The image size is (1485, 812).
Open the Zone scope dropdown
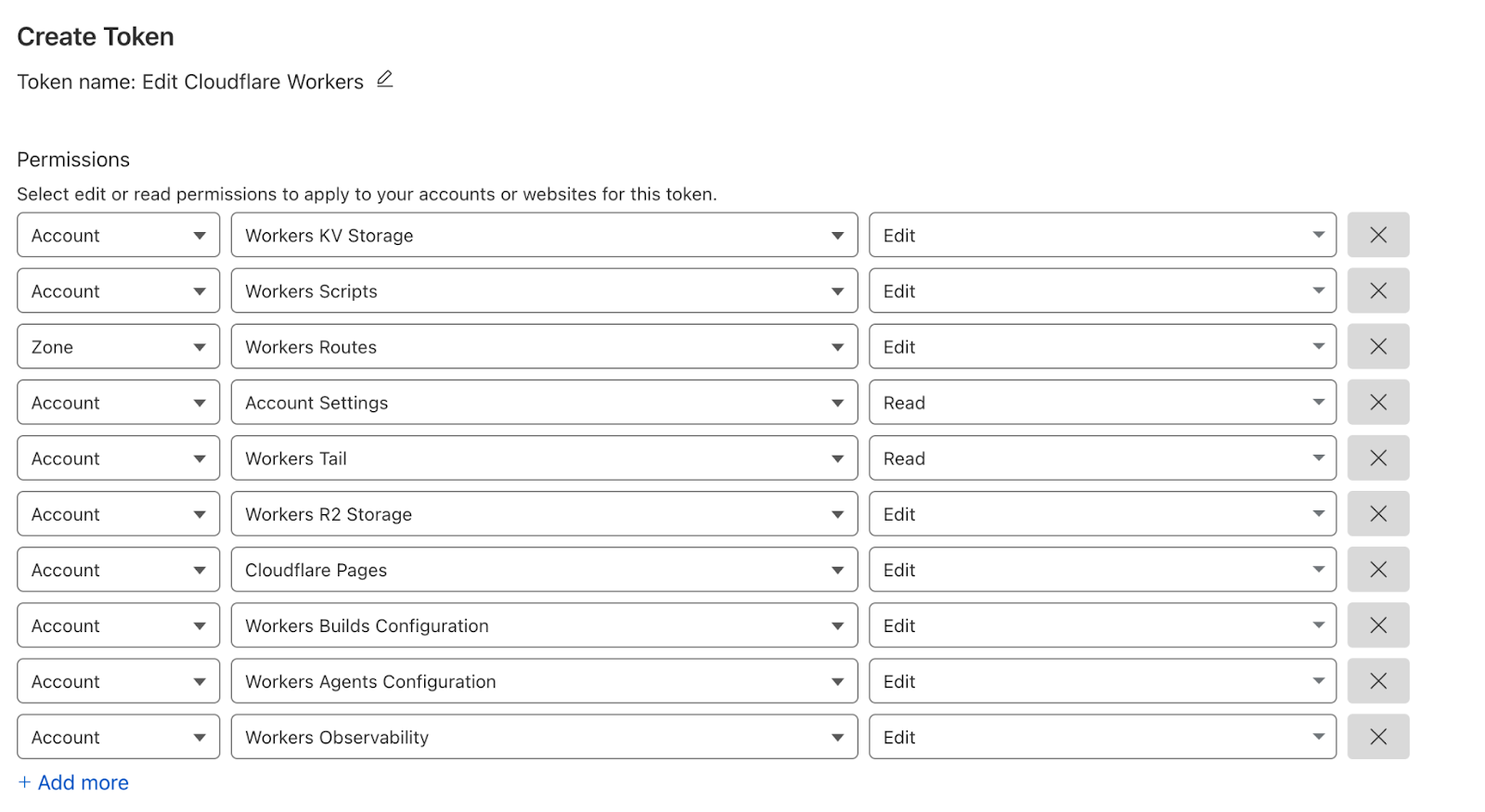tap(118, 346)
